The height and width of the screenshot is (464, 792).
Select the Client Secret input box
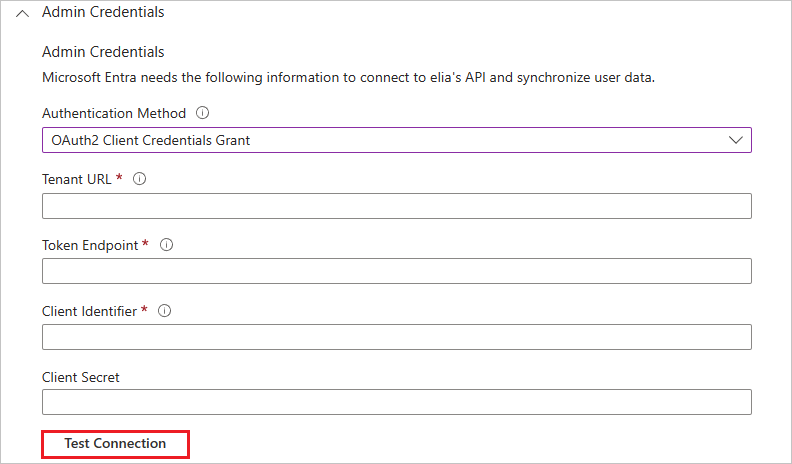(x=397, y=402)
